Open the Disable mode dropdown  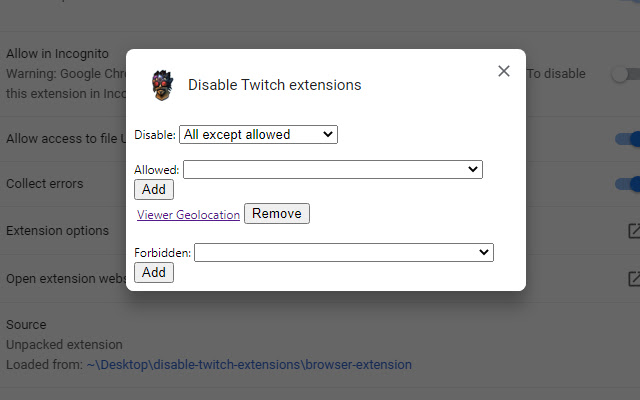258,134
